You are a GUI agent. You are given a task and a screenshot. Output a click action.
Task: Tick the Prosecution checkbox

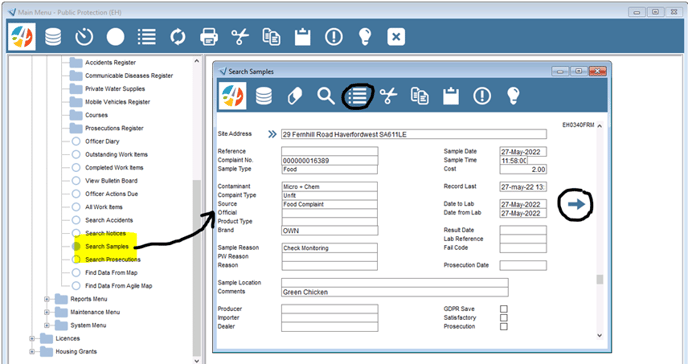point(504,327)
